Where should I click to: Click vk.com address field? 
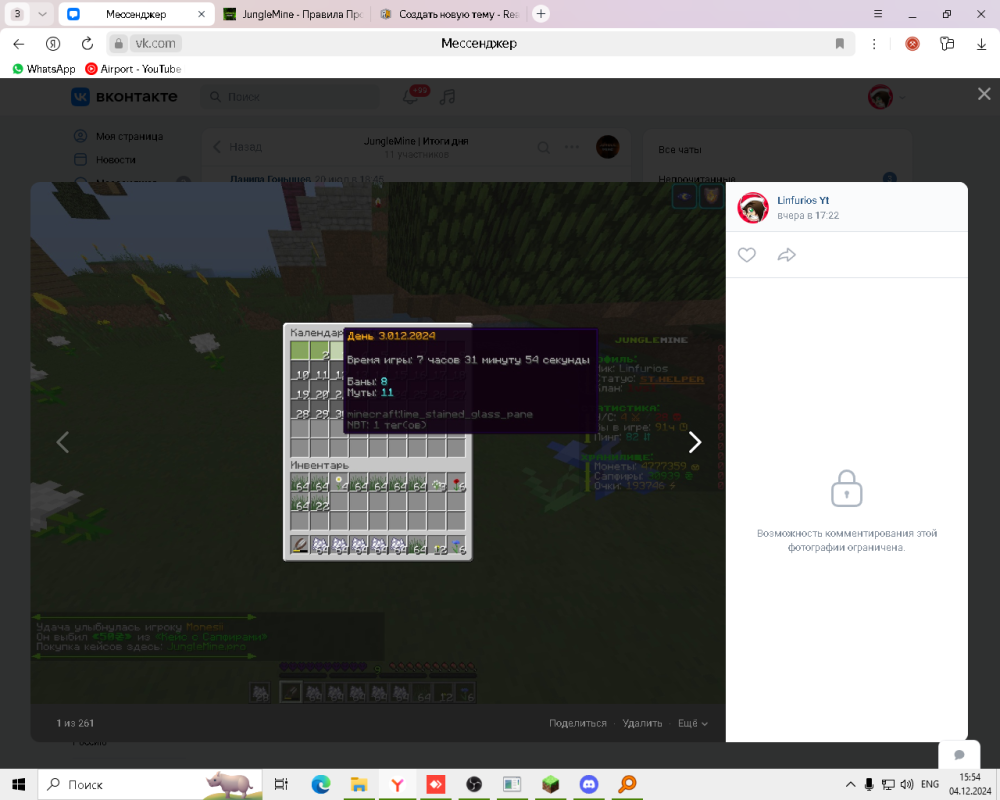pos(156,43)
